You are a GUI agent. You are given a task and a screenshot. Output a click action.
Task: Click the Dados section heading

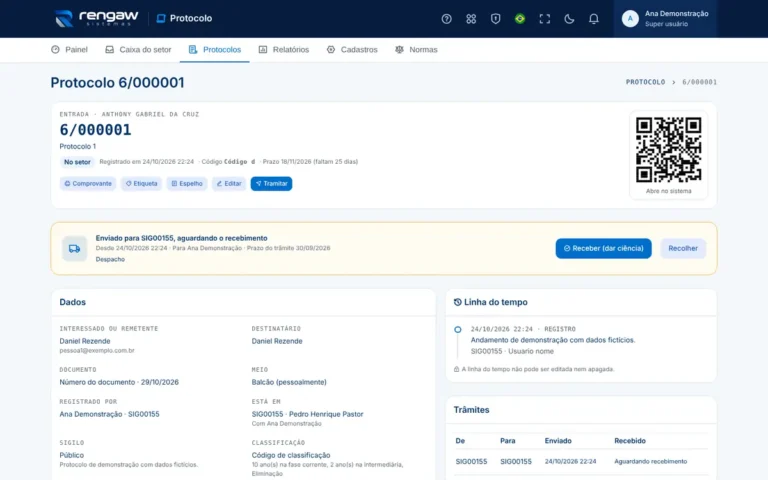click(72, 302)
